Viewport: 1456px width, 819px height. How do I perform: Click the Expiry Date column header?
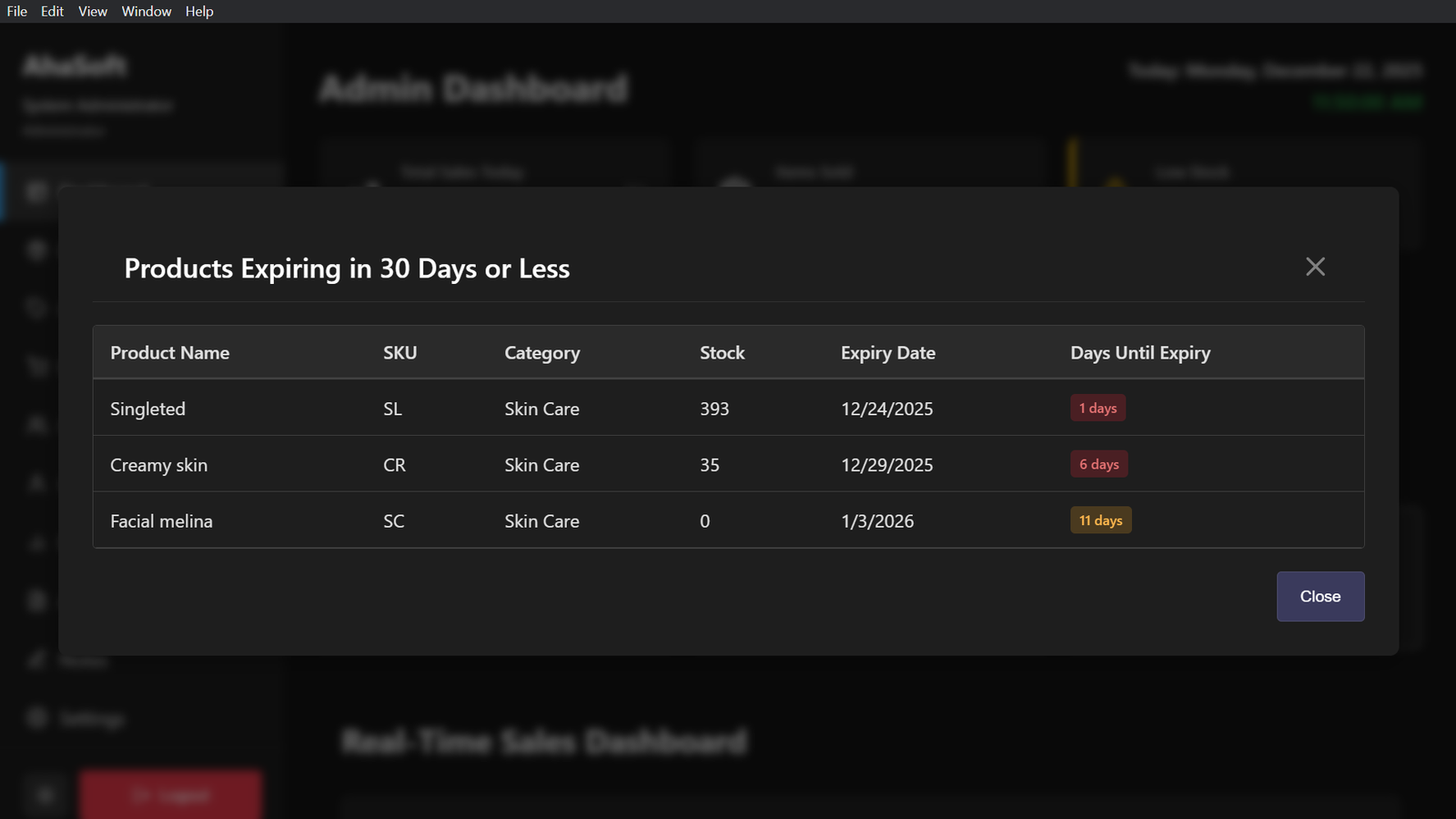pos(888,353)
